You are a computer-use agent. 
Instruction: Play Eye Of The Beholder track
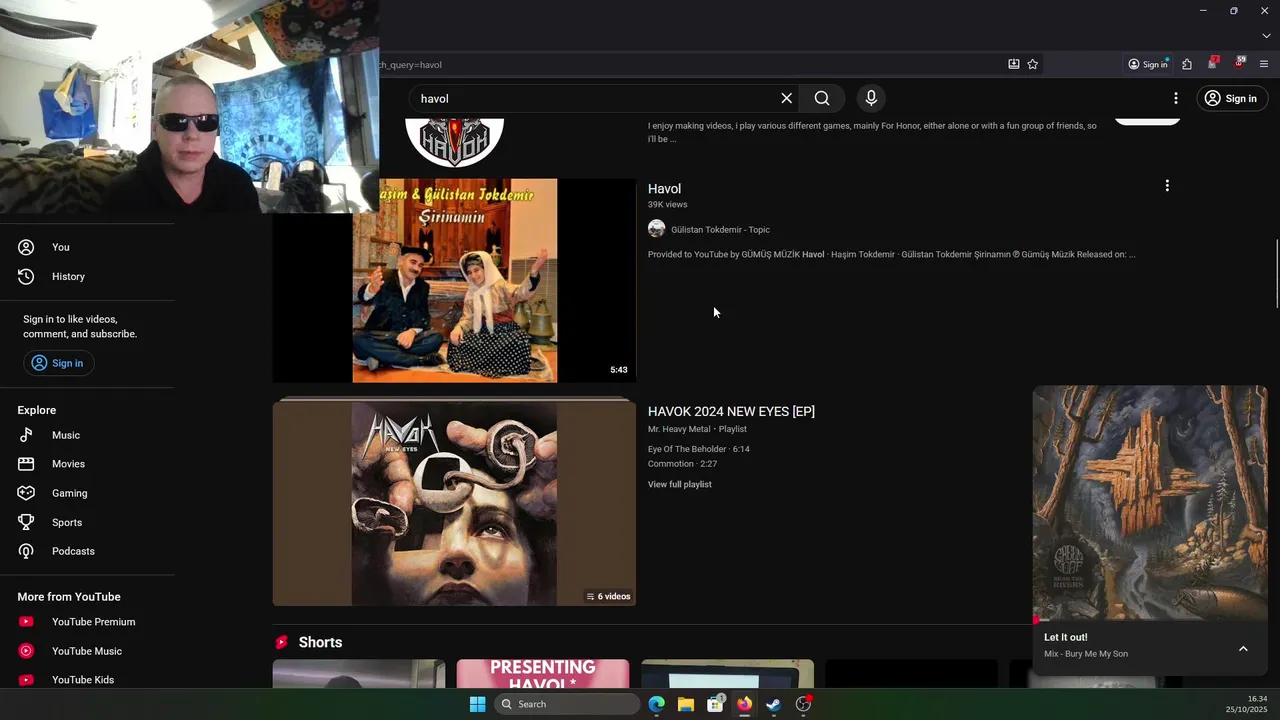point(699,449)
